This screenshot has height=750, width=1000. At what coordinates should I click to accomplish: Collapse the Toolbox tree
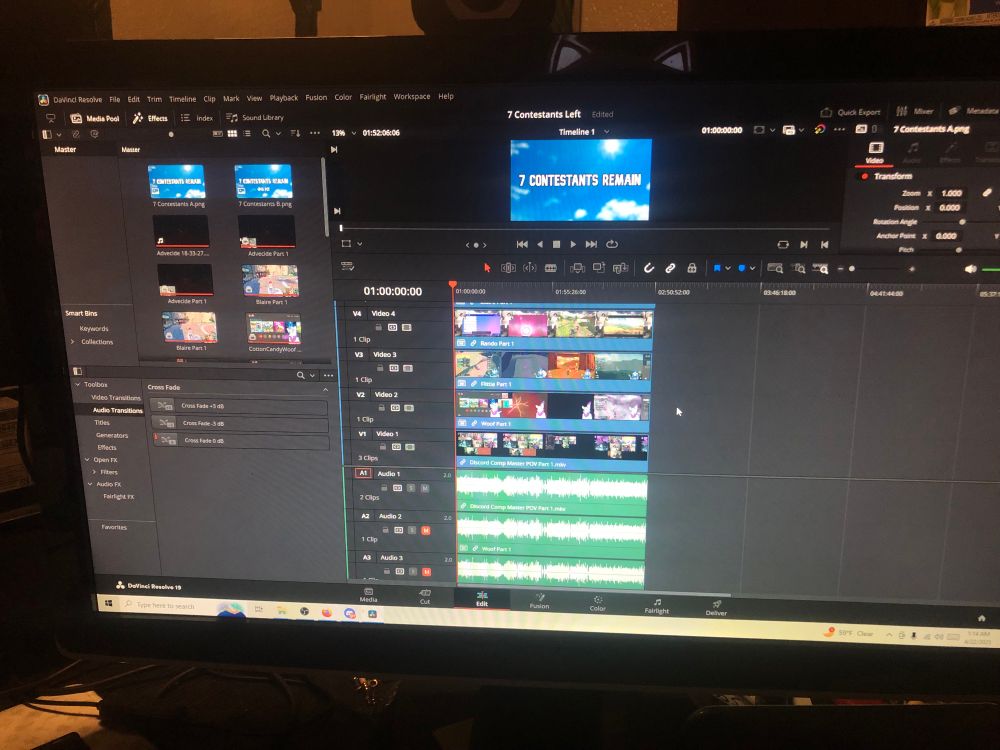click(x=78, y=385)
